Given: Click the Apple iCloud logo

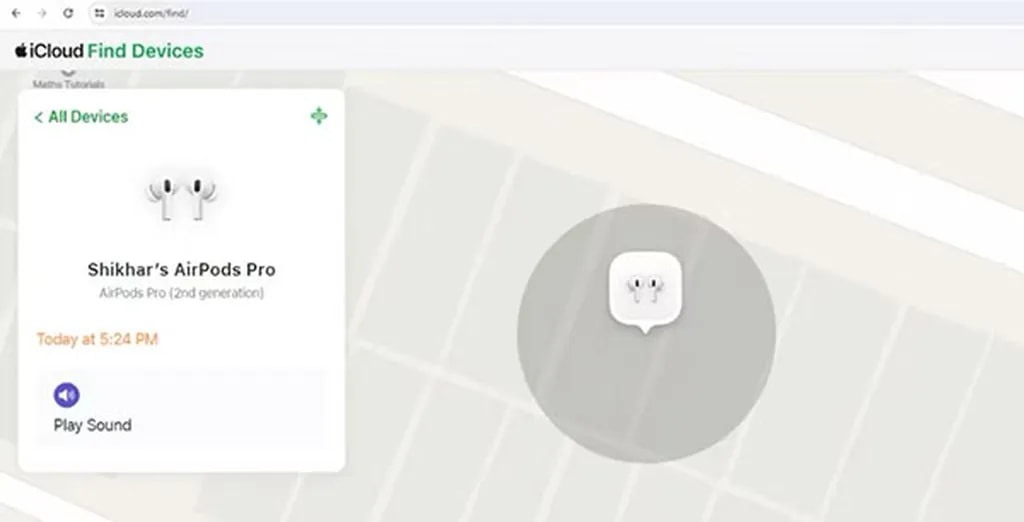Looking at the screenshot, I should [50, 51].
